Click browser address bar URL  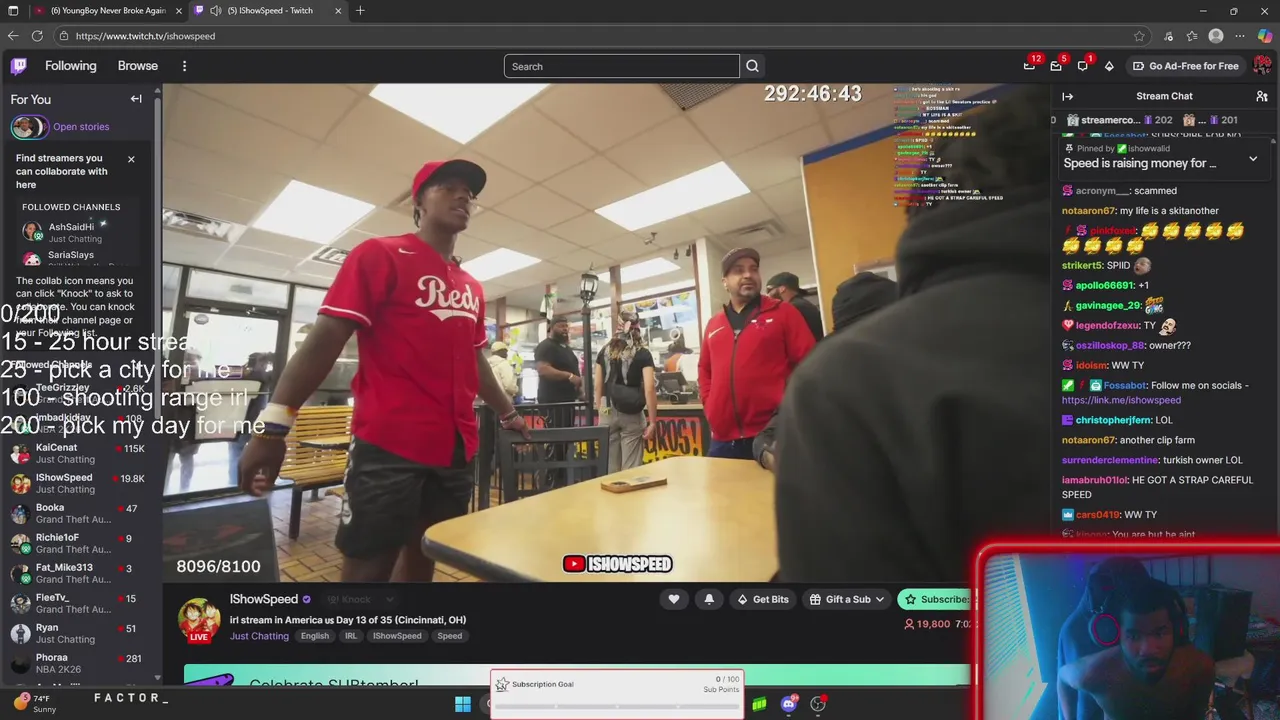[145, 36]
